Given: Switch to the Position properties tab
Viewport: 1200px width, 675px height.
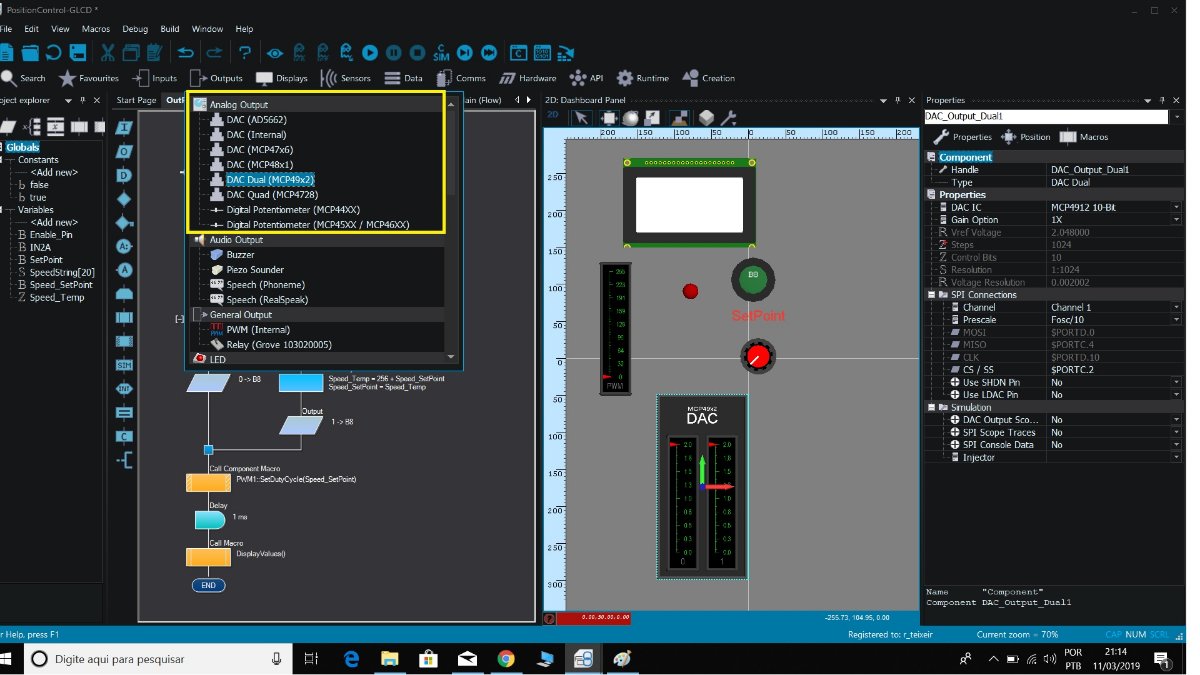Looking at the screenshot, I should (x=1026, y=137).
